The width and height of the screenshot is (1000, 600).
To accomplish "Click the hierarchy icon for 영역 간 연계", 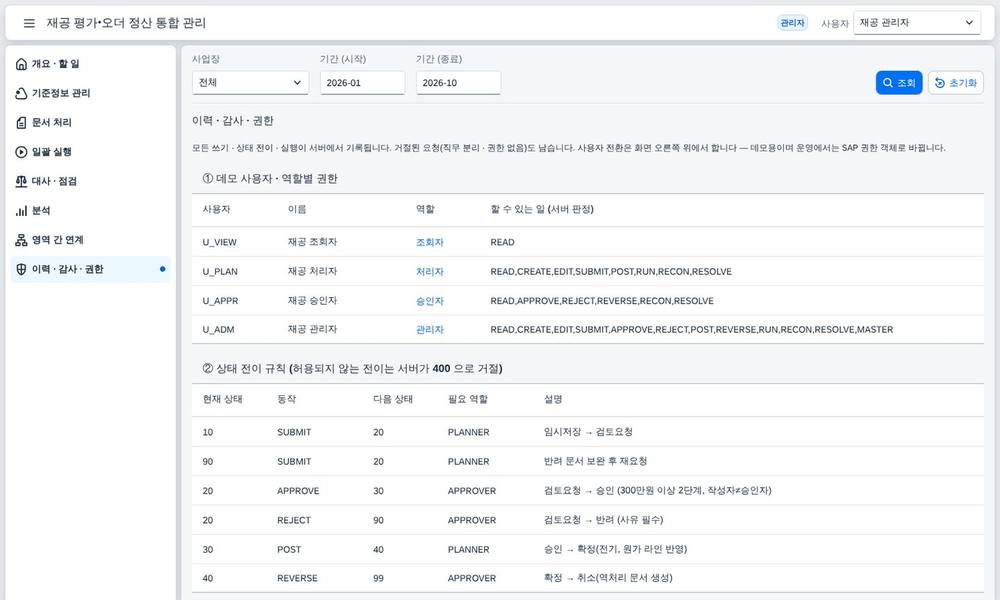I will point(21,240).
